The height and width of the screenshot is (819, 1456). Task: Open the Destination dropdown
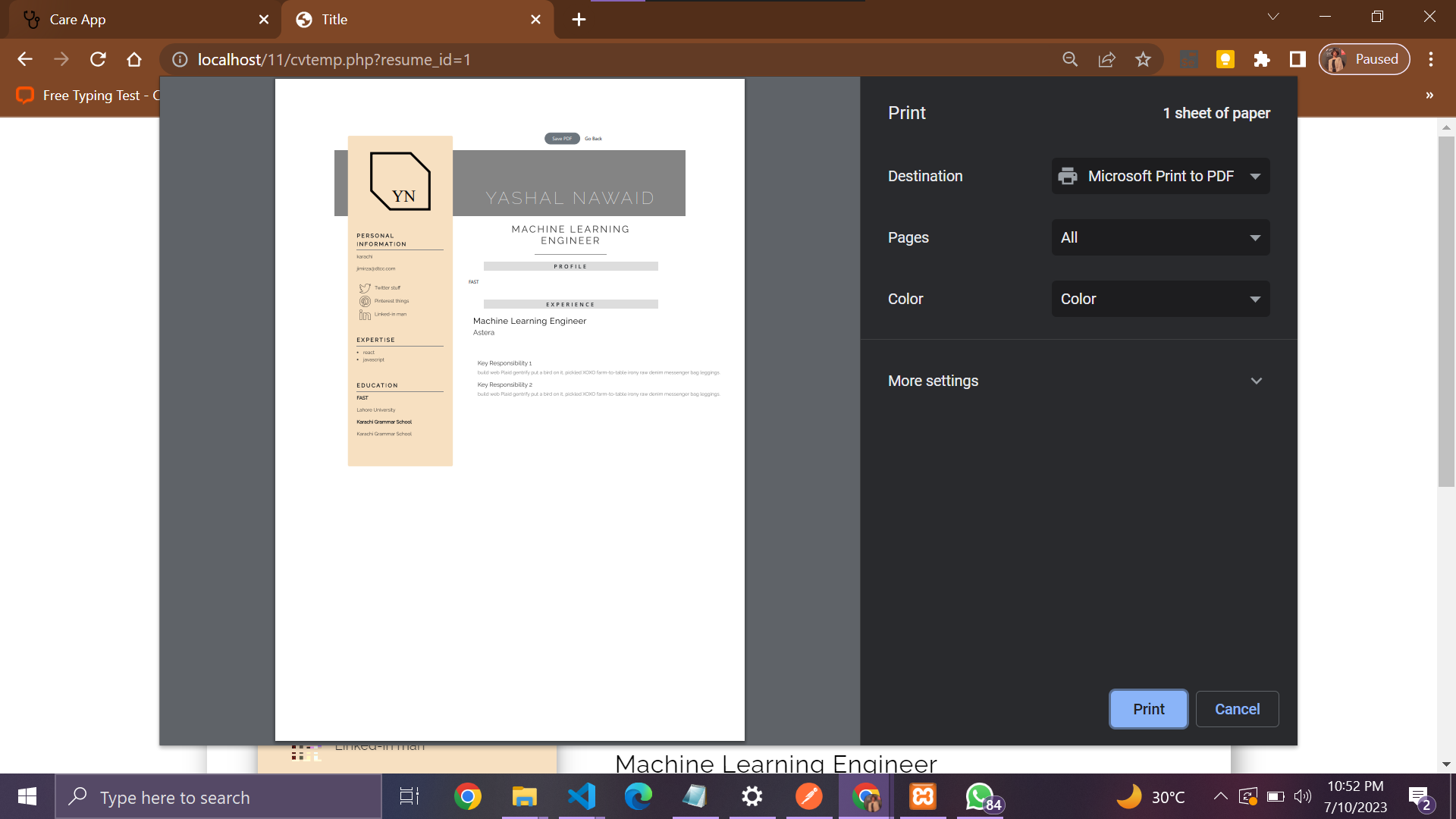tap(1159, 176)
